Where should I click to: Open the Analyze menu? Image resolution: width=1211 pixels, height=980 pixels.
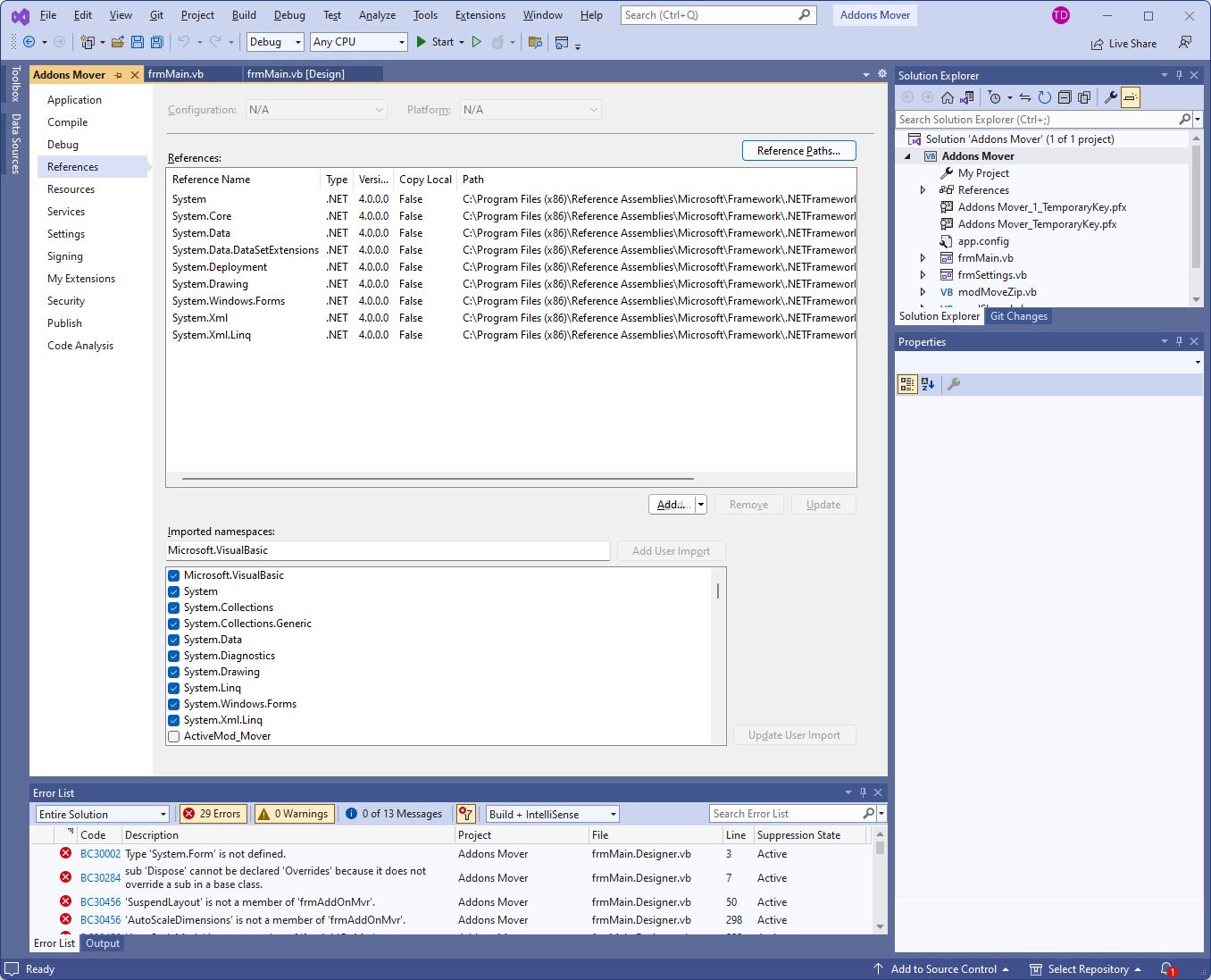click(377, 15)
